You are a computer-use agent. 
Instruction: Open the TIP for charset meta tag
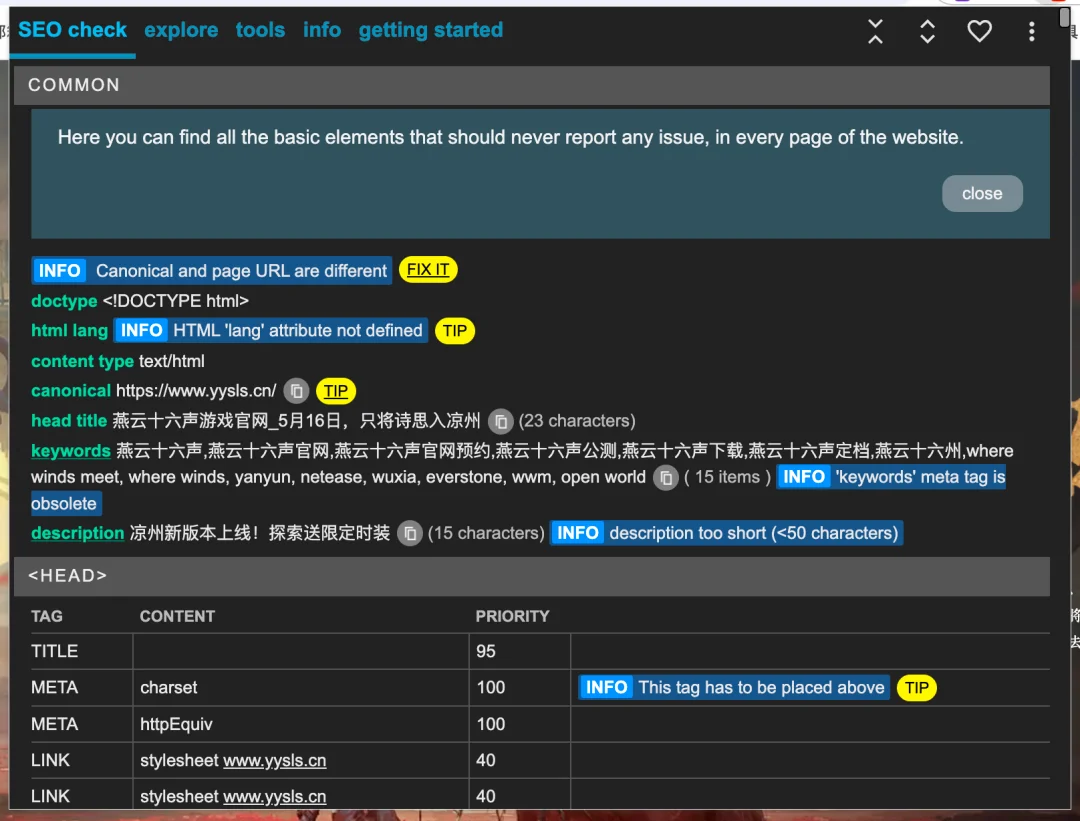coord(917,688)
